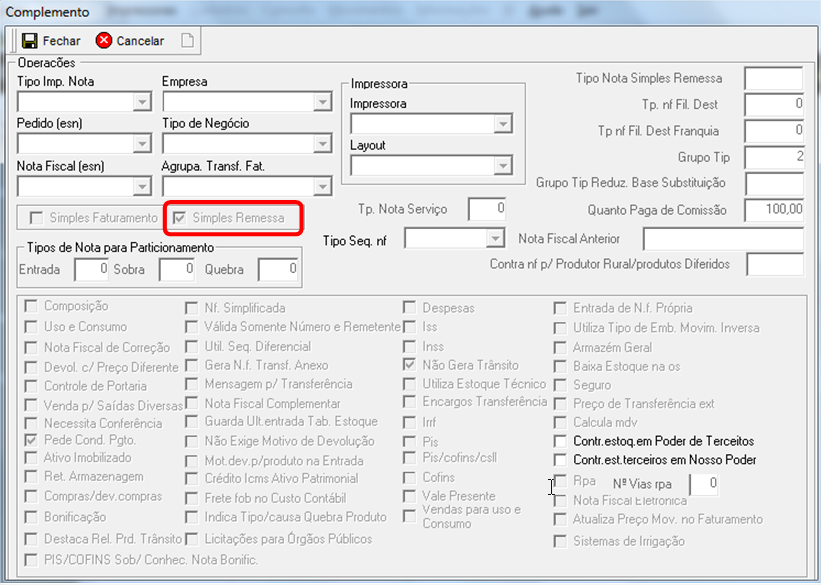821x585 pixels.
Task: Open the Tipo Seq. nf dropdown
Action: coord(494,239)
